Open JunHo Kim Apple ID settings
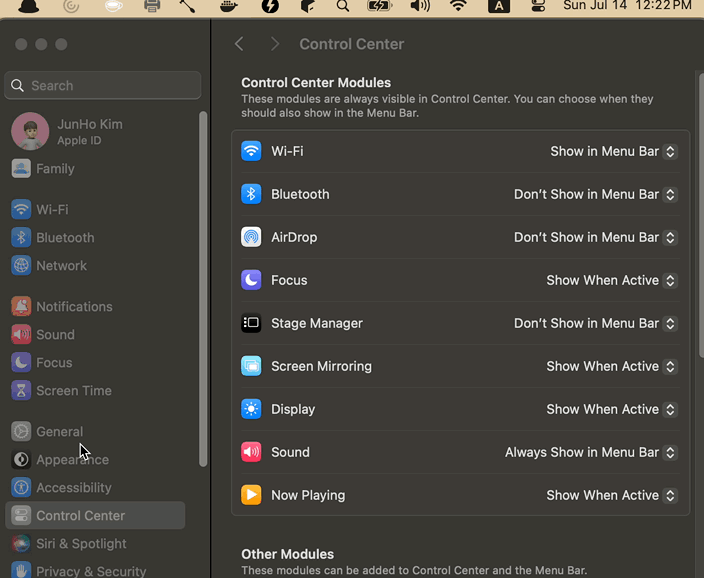Screen dimensions: 704x578 tap(95, 131)
